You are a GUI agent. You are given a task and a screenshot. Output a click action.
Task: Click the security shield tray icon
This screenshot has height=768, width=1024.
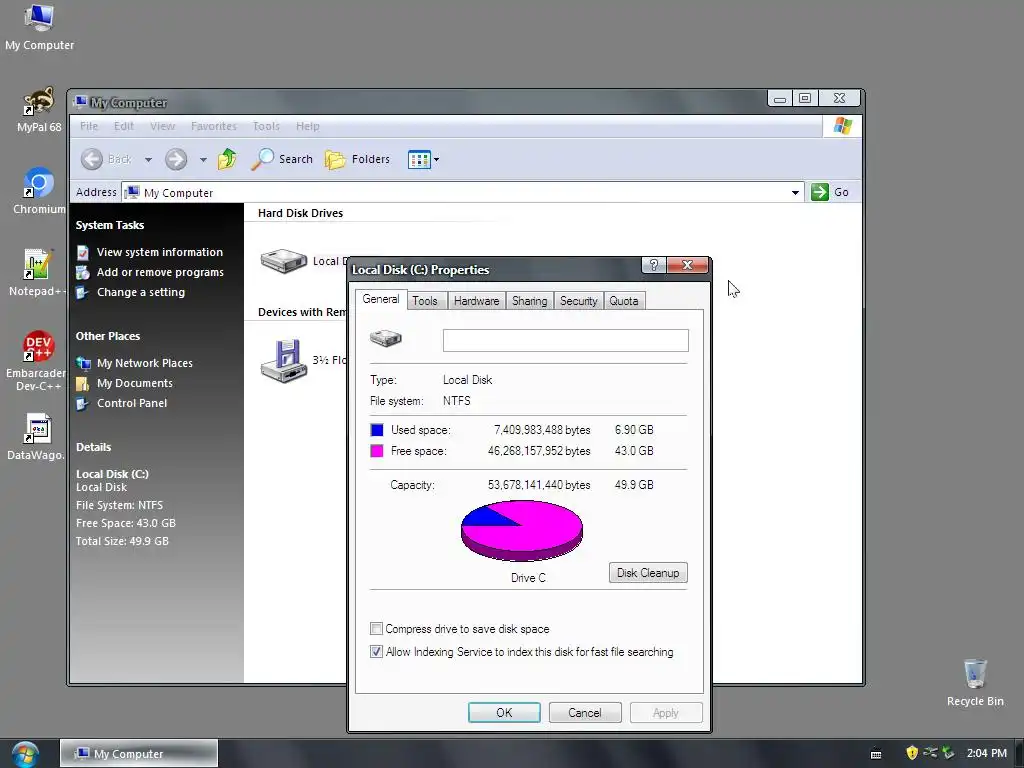pyautogui.click(x=912, y=753)
